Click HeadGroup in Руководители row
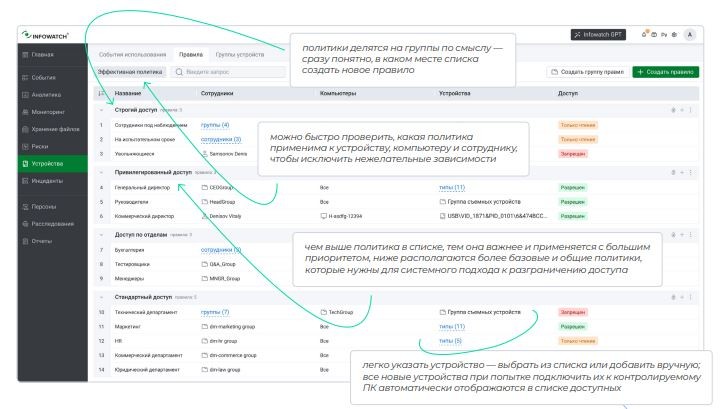728x409 pixels. [219, 202]
